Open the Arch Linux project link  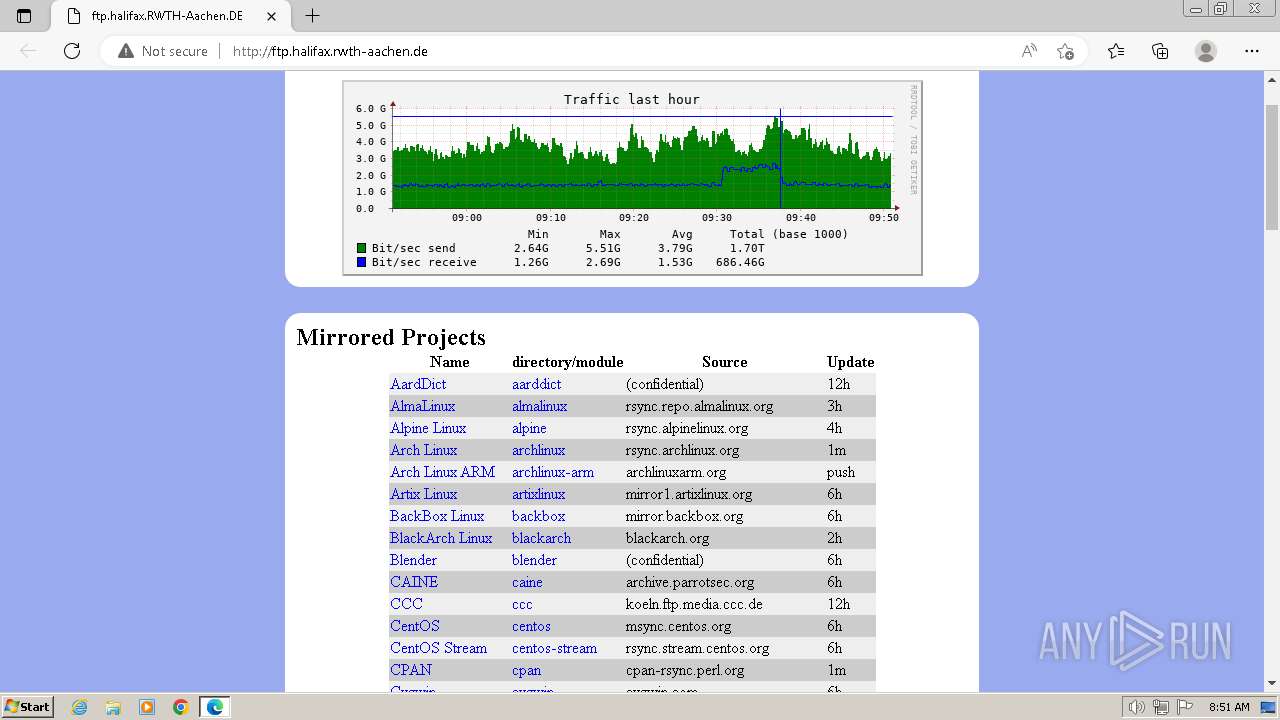(423, 450)
